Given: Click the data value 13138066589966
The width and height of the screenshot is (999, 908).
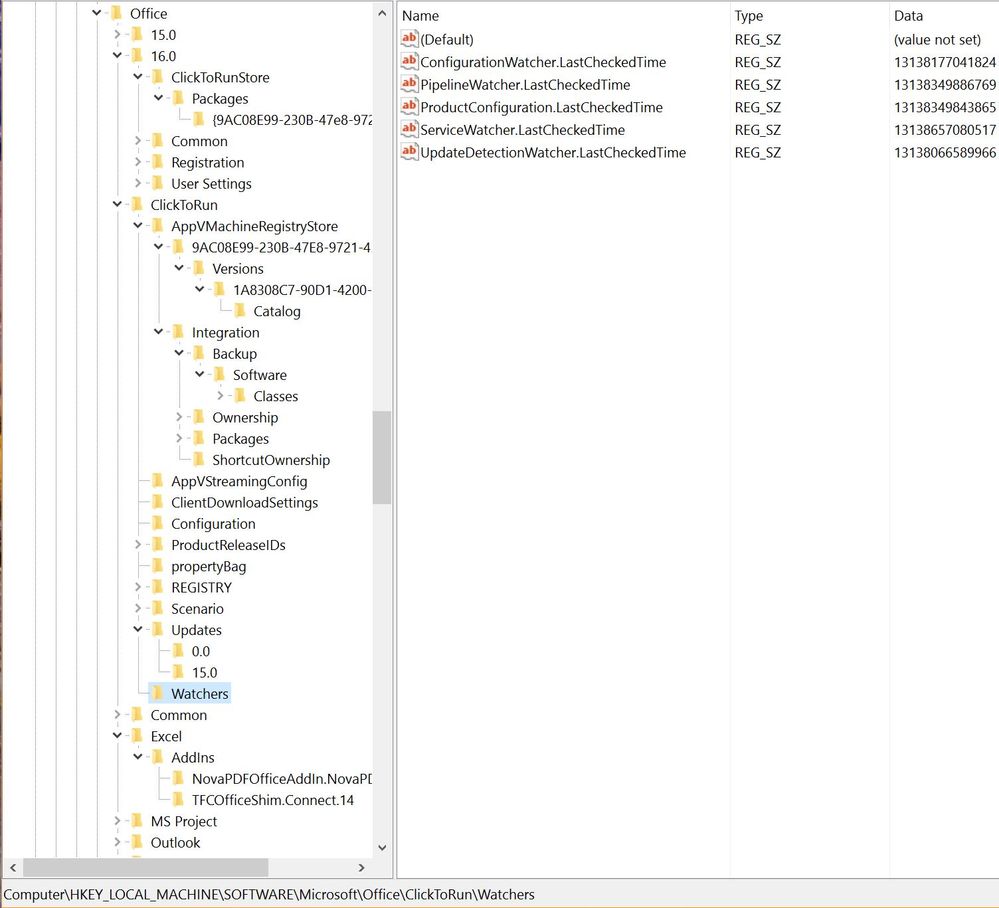Looking at the screenshot, I should click(945, 152).
